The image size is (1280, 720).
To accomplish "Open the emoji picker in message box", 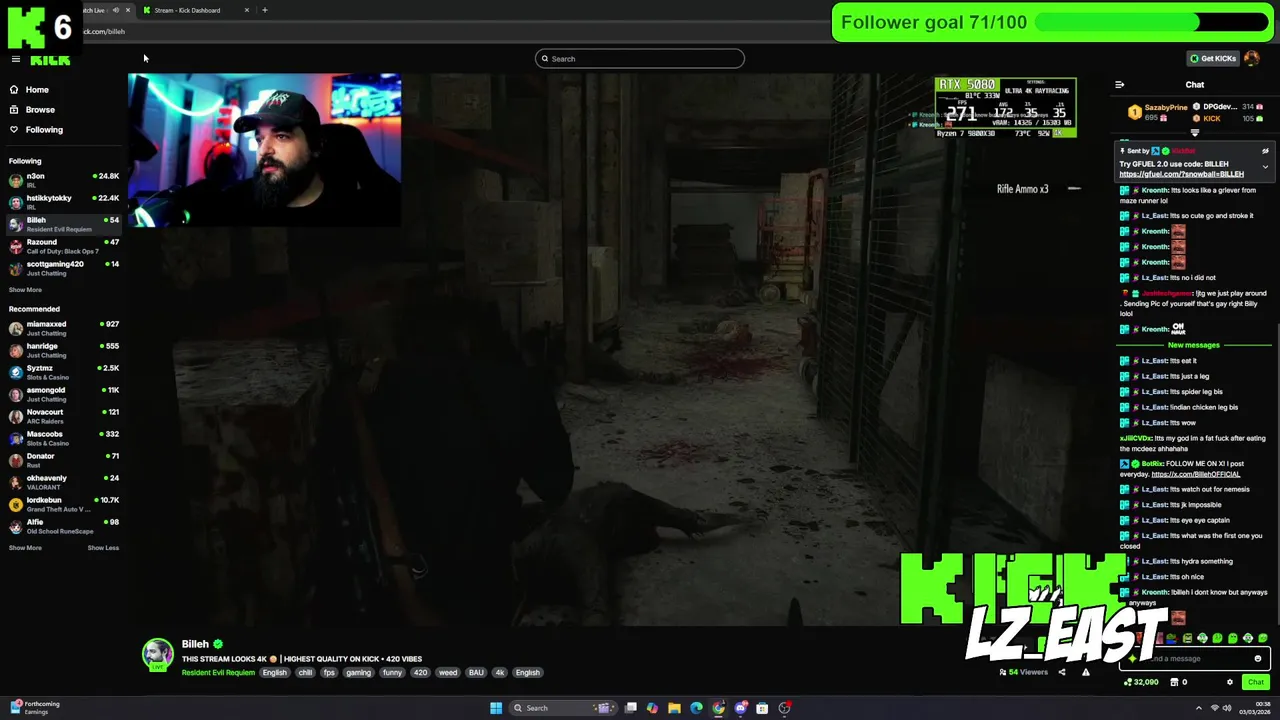I will [1257, 659].
